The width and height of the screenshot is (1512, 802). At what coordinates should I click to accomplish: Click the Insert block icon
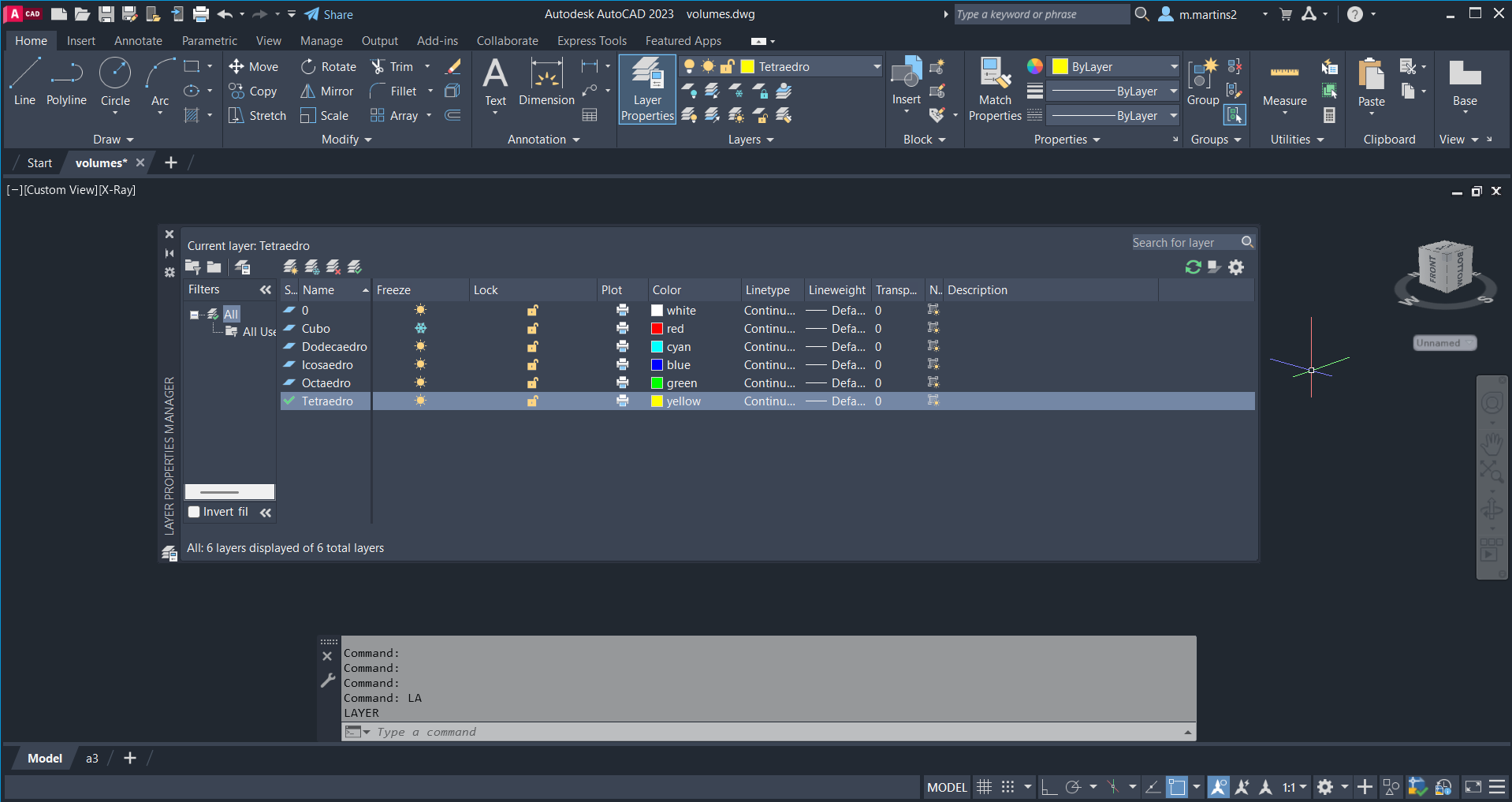(906, 74)
